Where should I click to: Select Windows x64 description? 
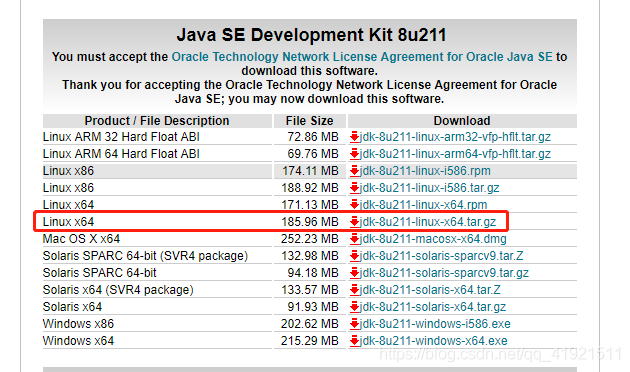click(78, 341)
